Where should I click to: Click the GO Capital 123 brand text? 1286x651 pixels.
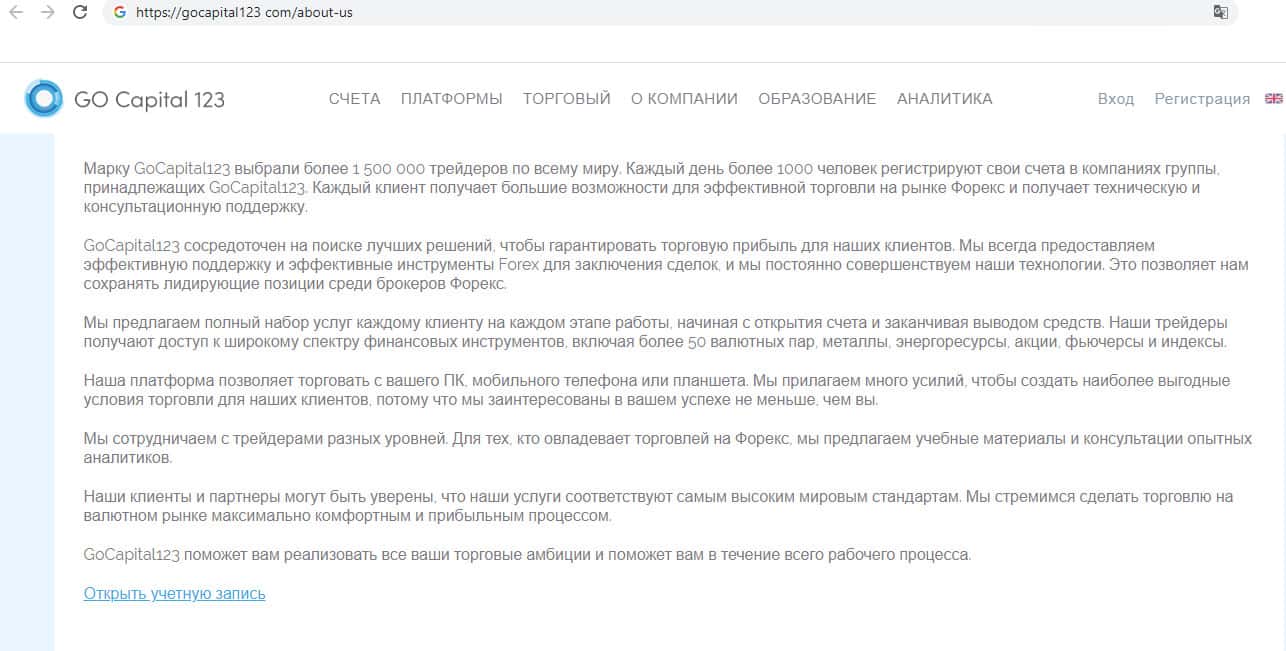[149, 99]
